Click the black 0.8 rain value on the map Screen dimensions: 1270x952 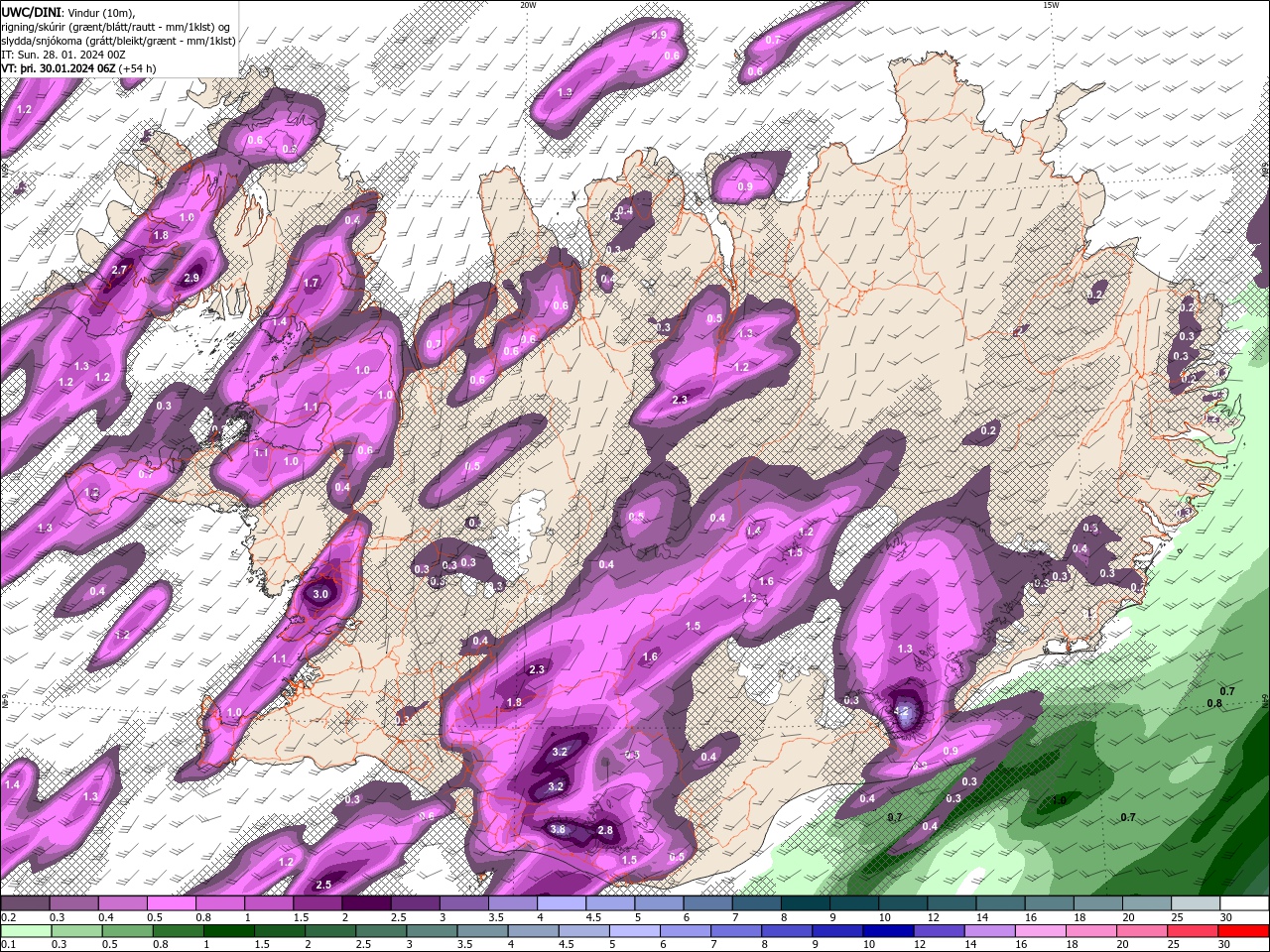click(x=1214, y=703)
